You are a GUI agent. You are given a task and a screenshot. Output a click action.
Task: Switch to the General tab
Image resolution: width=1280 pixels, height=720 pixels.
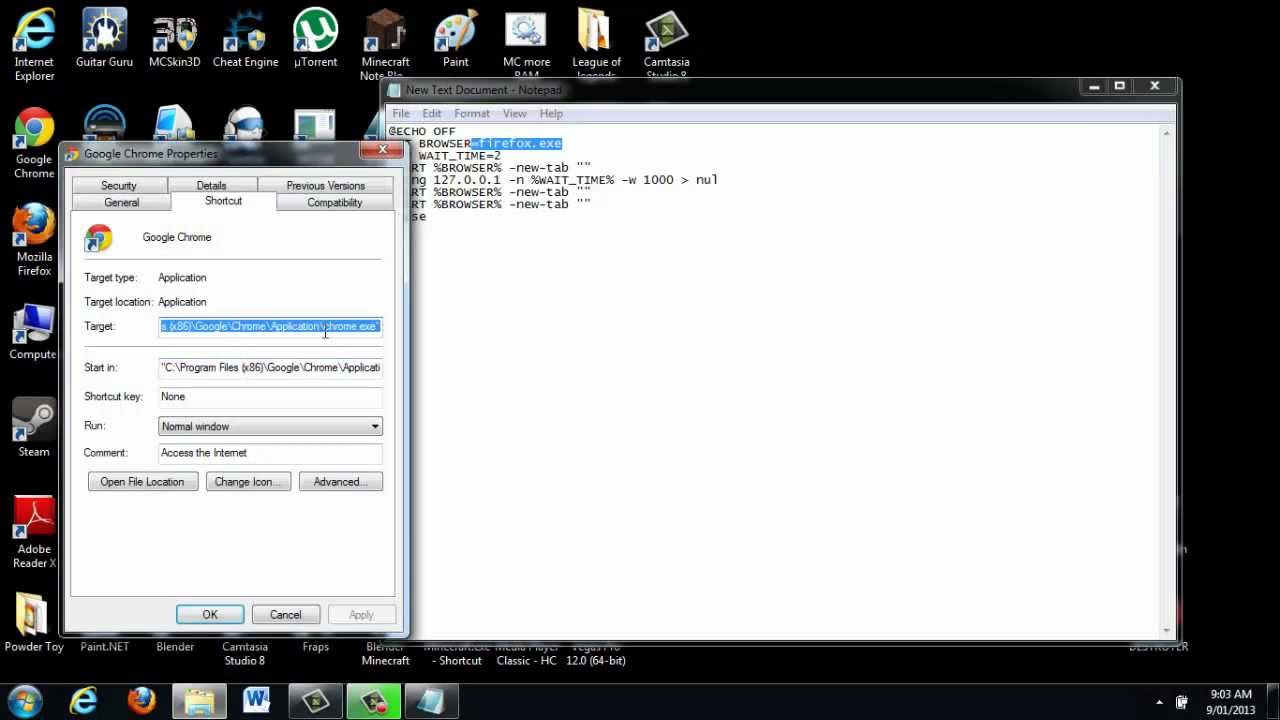[x=122, y=203]
